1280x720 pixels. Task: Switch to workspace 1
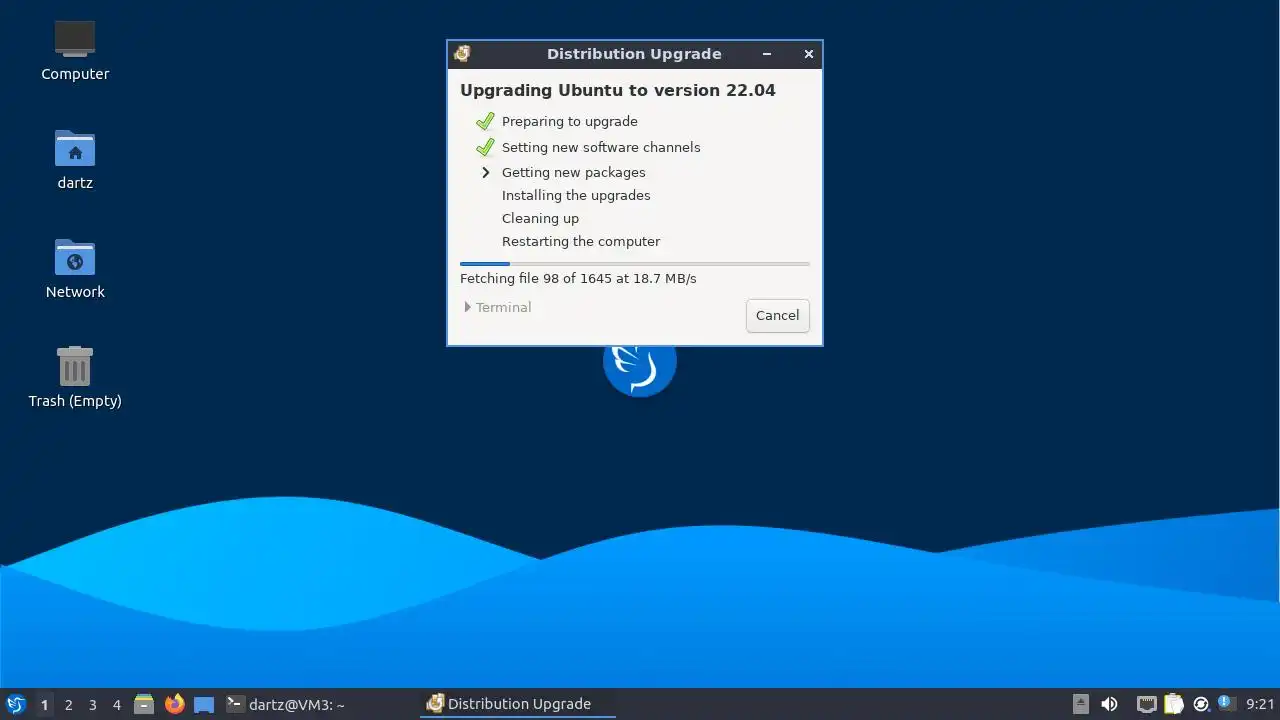(44, 705)
